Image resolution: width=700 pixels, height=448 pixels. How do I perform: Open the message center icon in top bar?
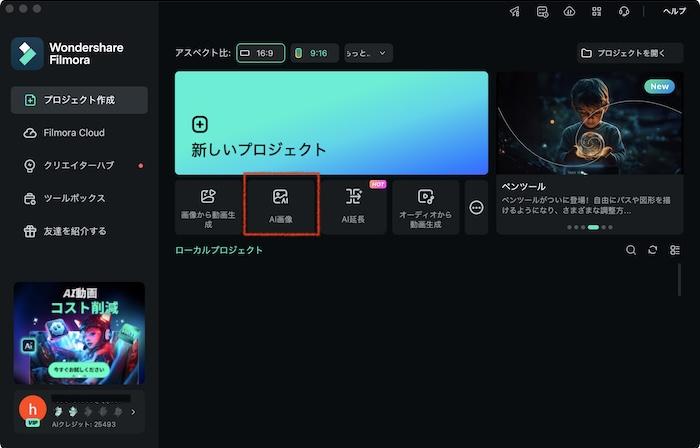[x=542, y=12]
